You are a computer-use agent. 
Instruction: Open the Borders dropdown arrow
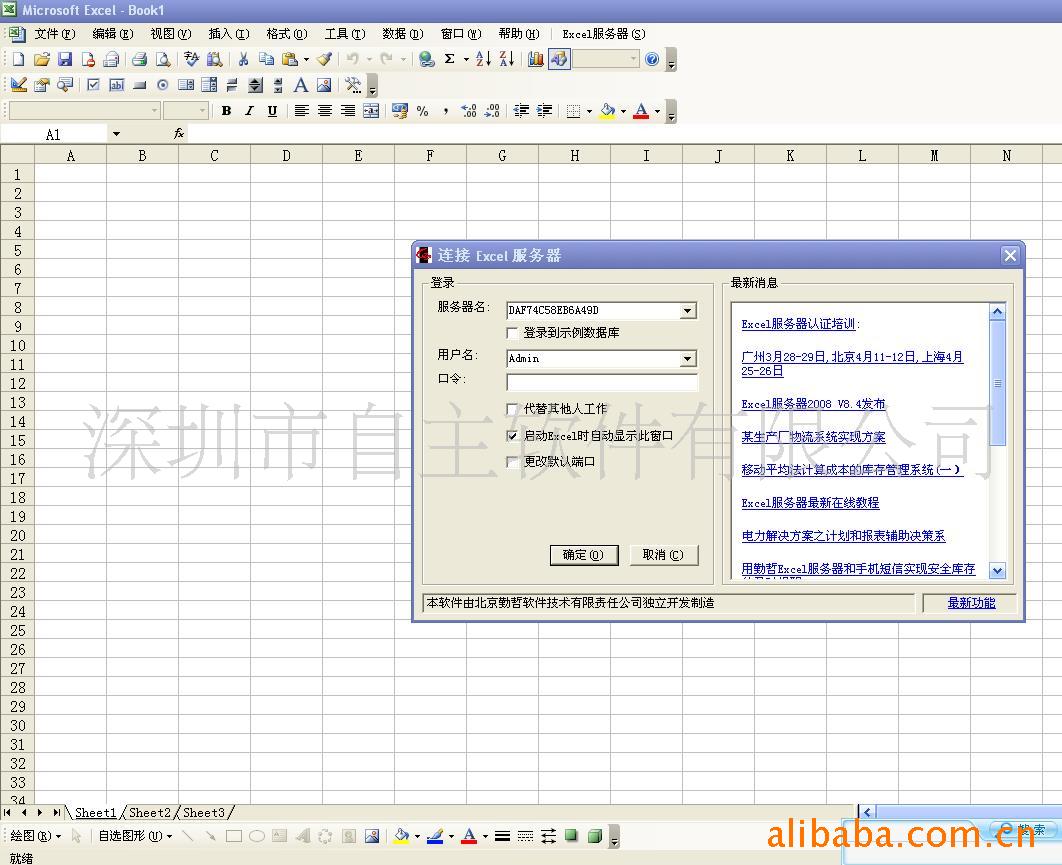[589, 111]
